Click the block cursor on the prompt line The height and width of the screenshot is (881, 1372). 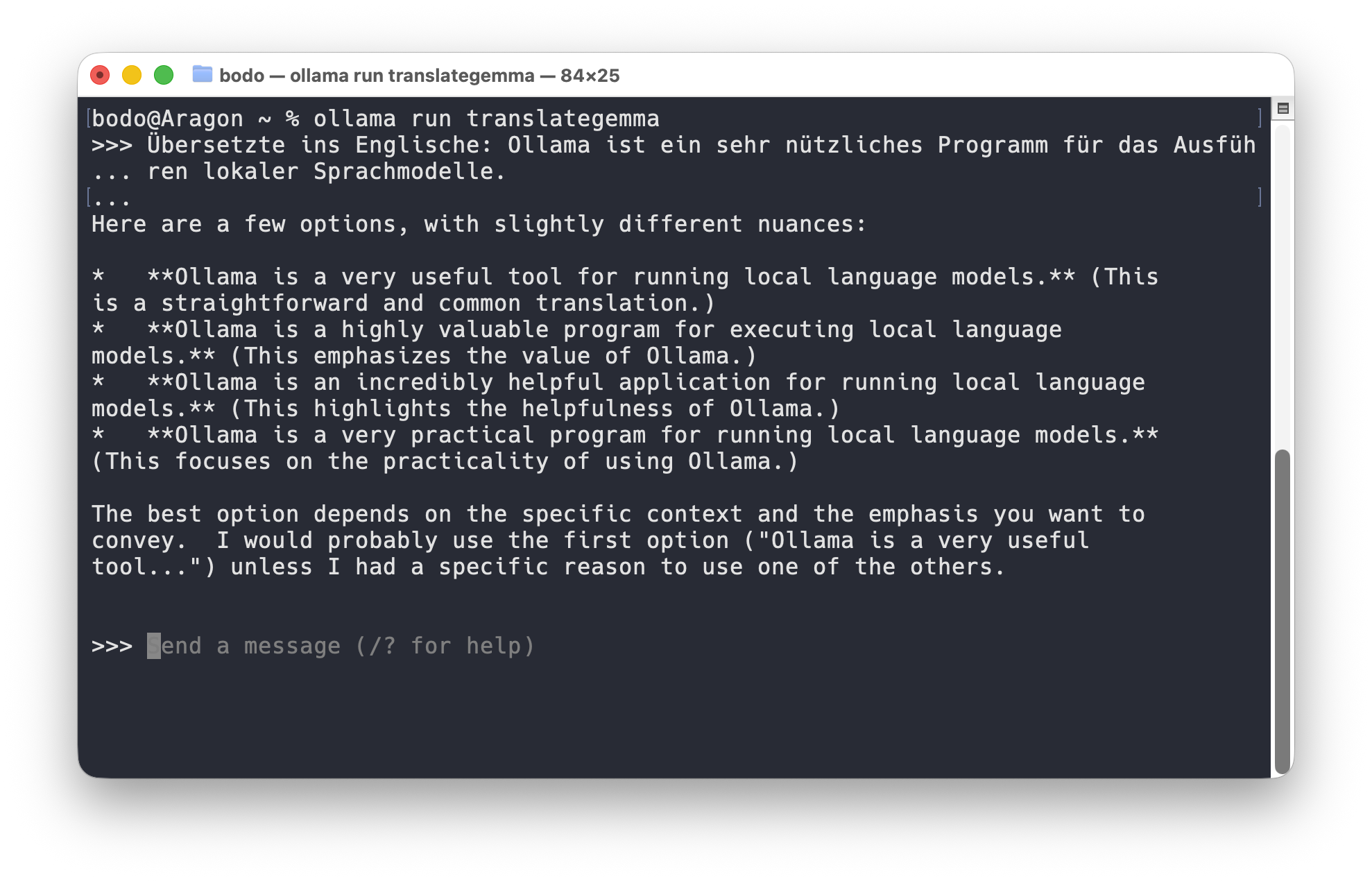[x=154, y=645]
